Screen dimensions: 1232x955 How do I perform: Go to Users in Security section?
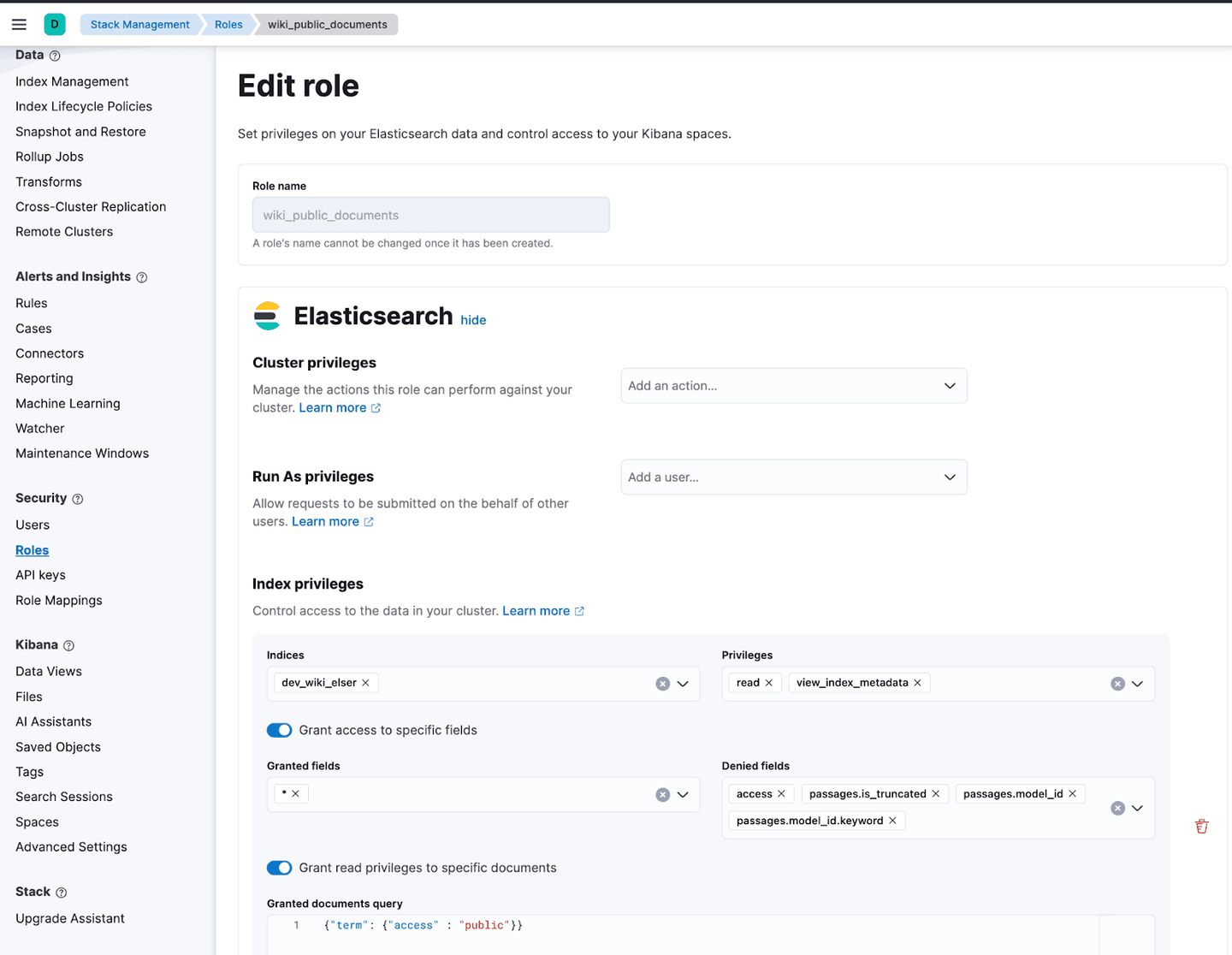coord(33,525)
